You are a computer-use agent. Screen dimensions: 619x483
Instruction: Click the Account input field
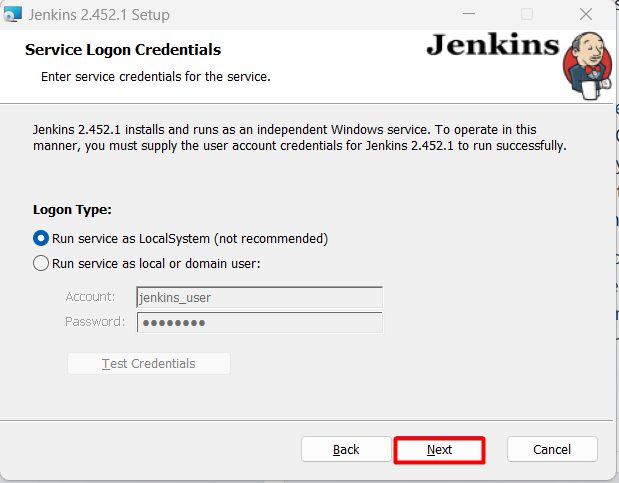pyautogui.click(x=259, y=297)
